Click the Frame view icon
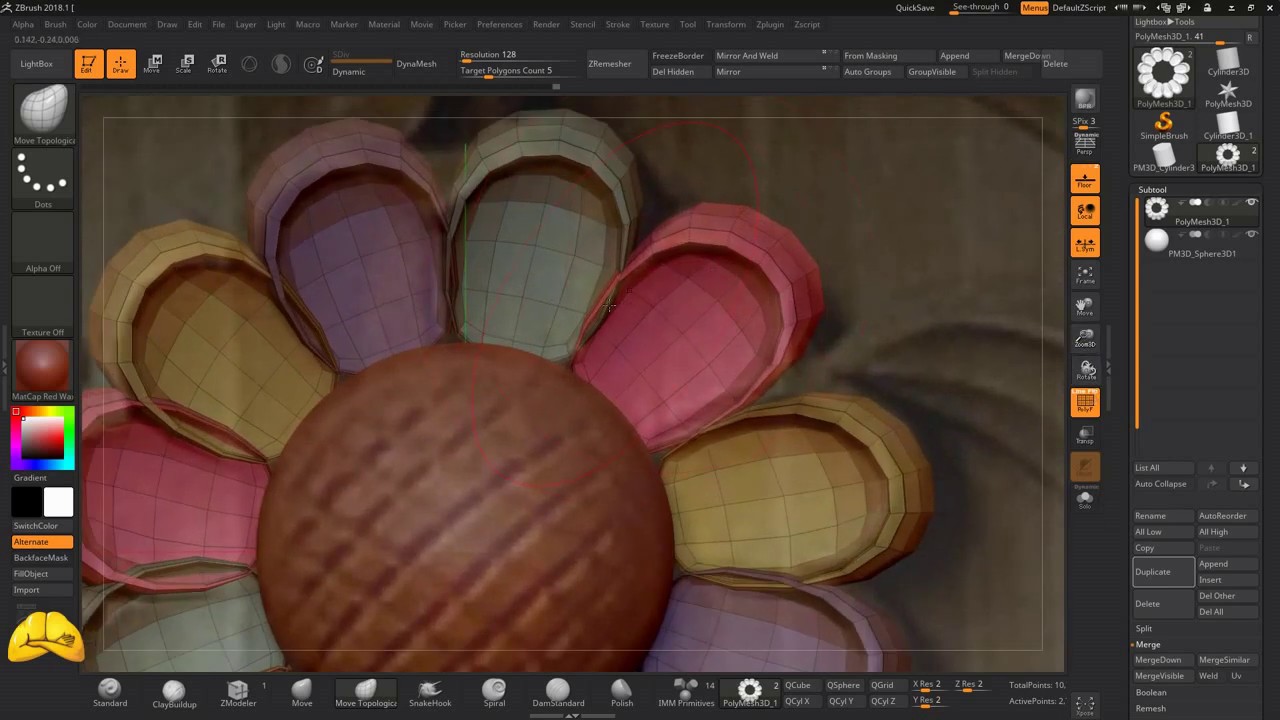 click(x=1085, y=275)
